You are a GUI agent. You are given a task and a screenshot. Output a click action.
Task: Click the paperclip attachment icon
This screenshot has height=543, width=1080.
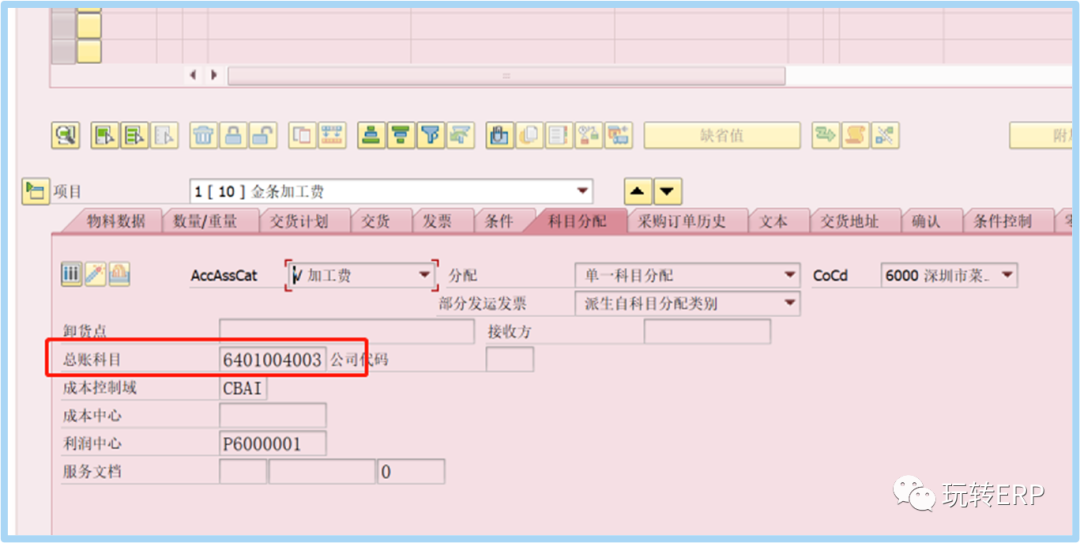pyautogui.click(x=499, y=136)
